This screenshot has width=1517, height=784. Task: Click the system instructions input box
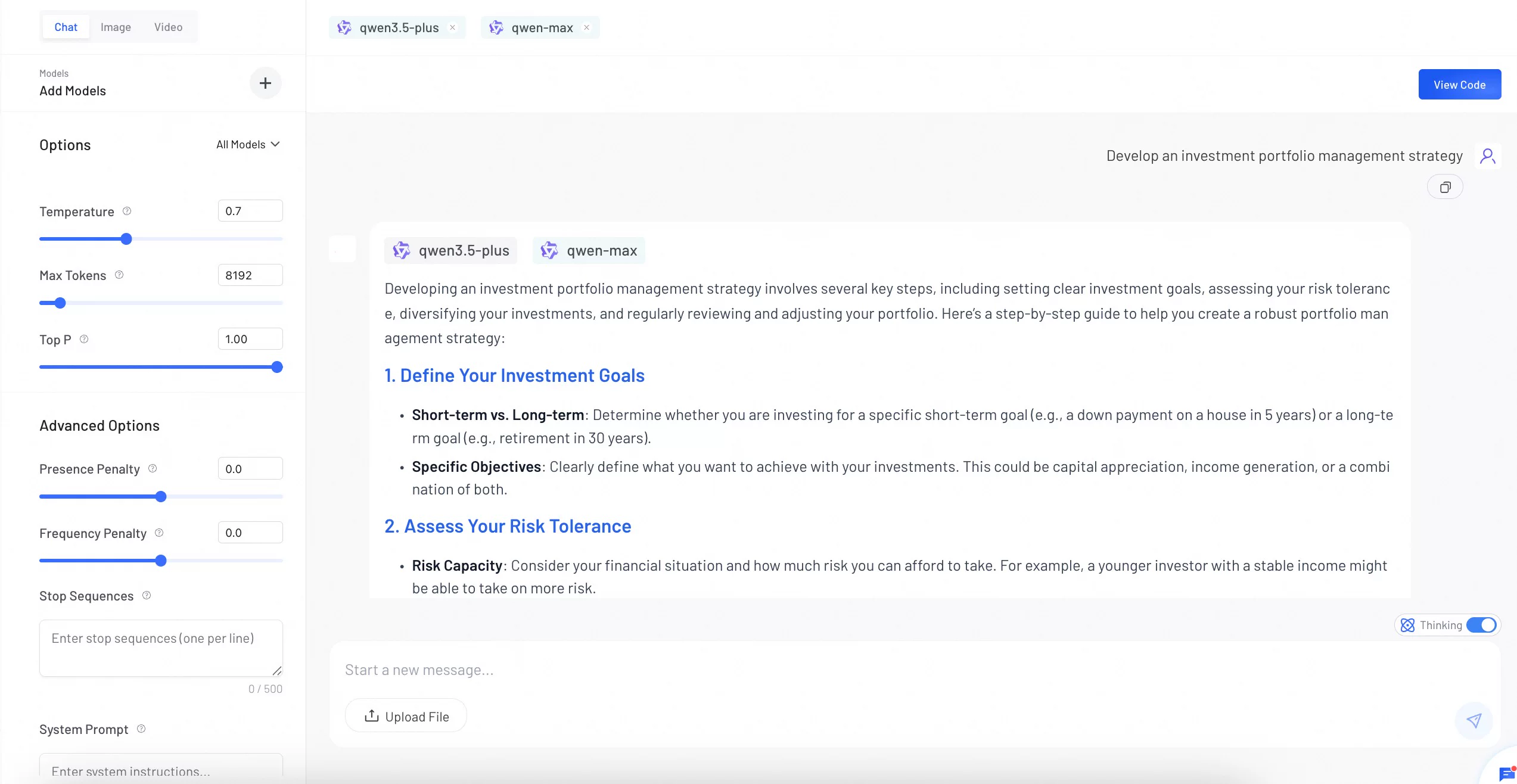(161, 769)
